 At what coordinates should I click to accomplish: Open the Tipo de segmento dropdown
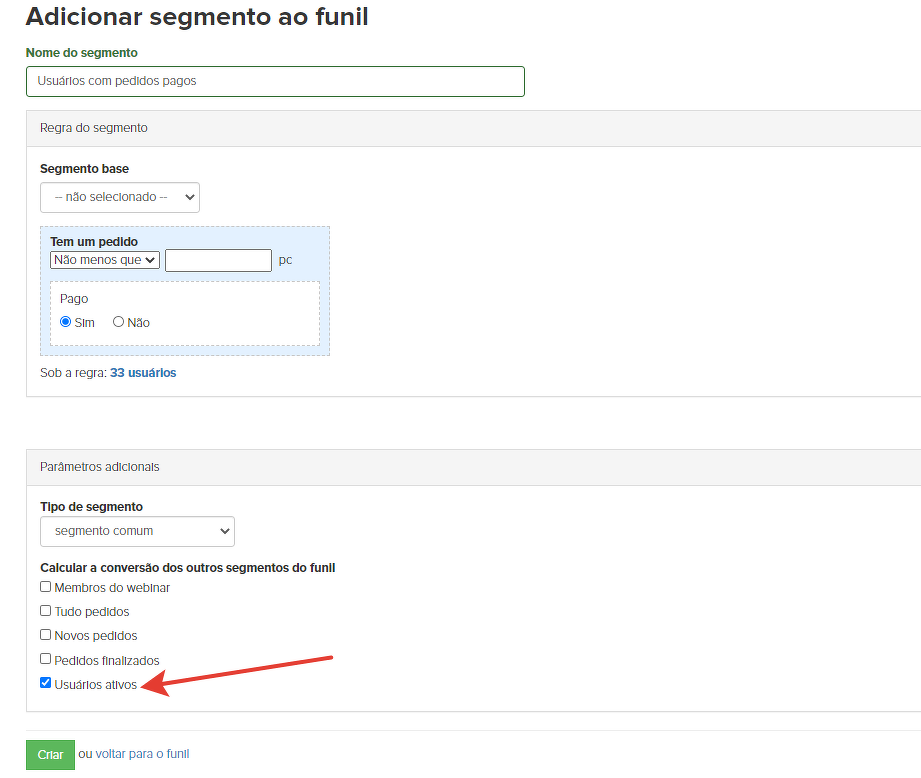pos(137,531)
